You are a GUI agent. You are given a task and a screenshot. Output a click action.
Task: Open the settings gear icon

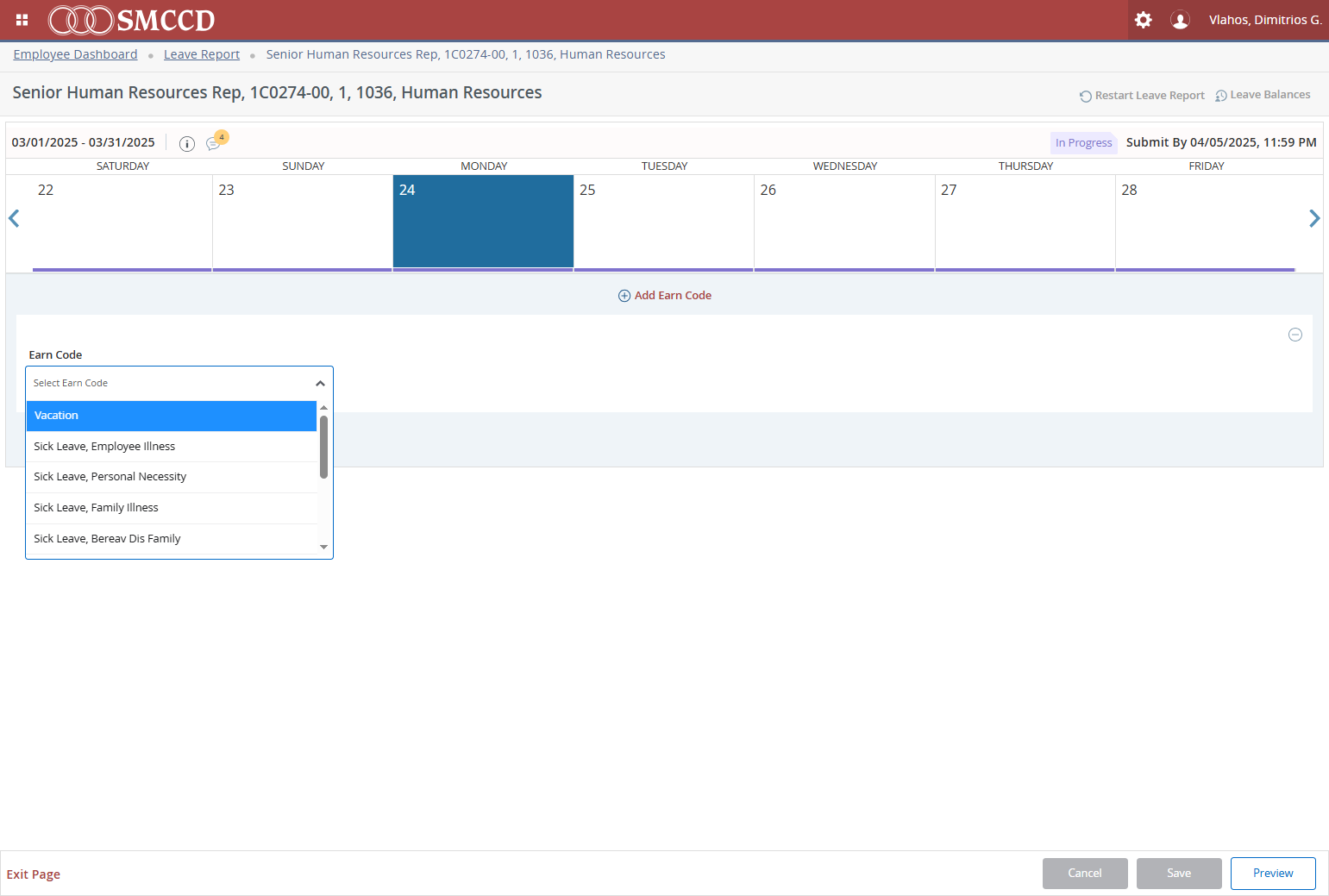(1144, 20)
